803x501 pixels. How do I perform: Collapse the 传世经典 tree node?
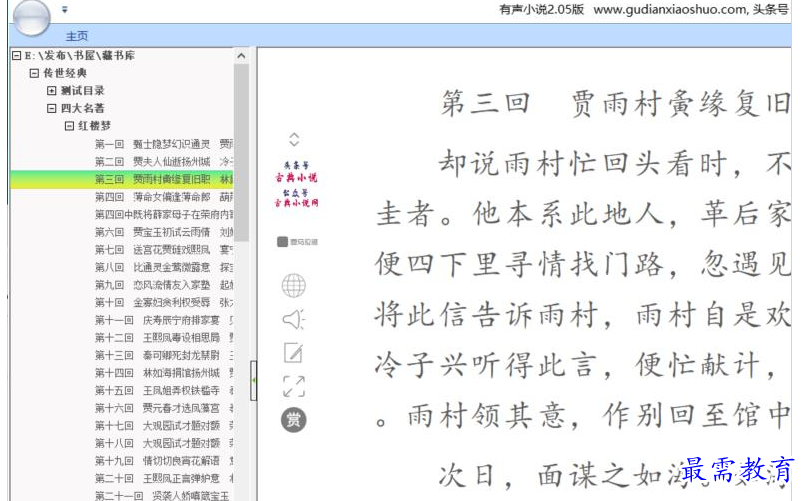(x=34, y=73)
